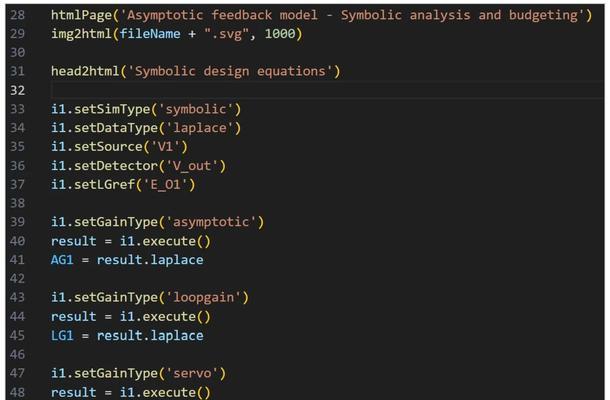Click the 'V_out' detector string

(192, 166)
